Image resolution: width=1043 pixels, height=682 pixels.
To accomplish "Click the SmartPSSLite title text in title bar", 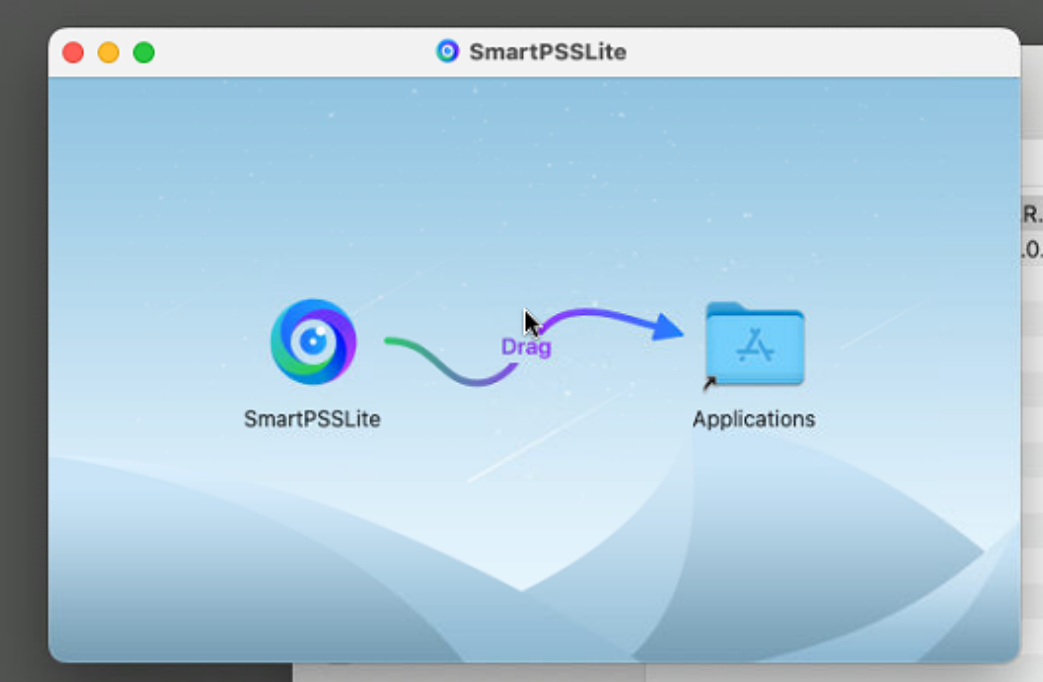I will [547, 52].
